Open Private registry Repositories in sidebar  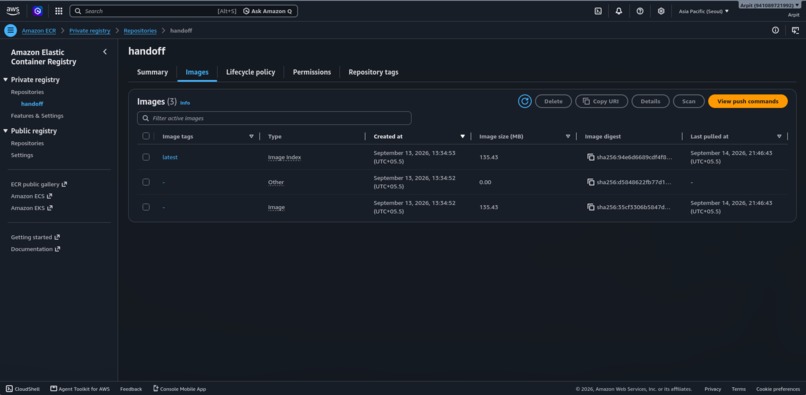coord(27,92)
